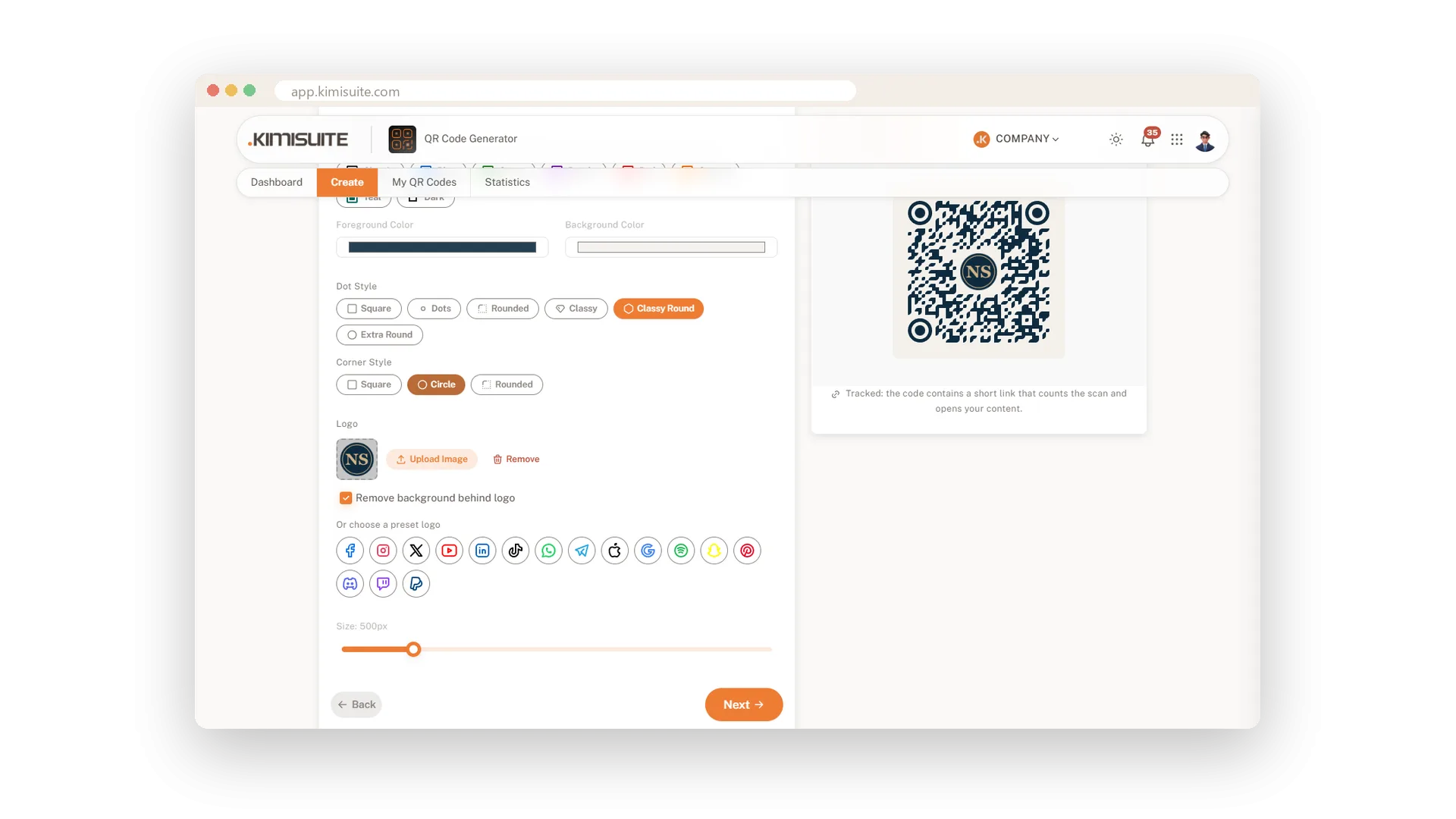The width and height of the screenshot is (1456, 819).
Task: Set dot style to Classy
Action: point(576,309)
